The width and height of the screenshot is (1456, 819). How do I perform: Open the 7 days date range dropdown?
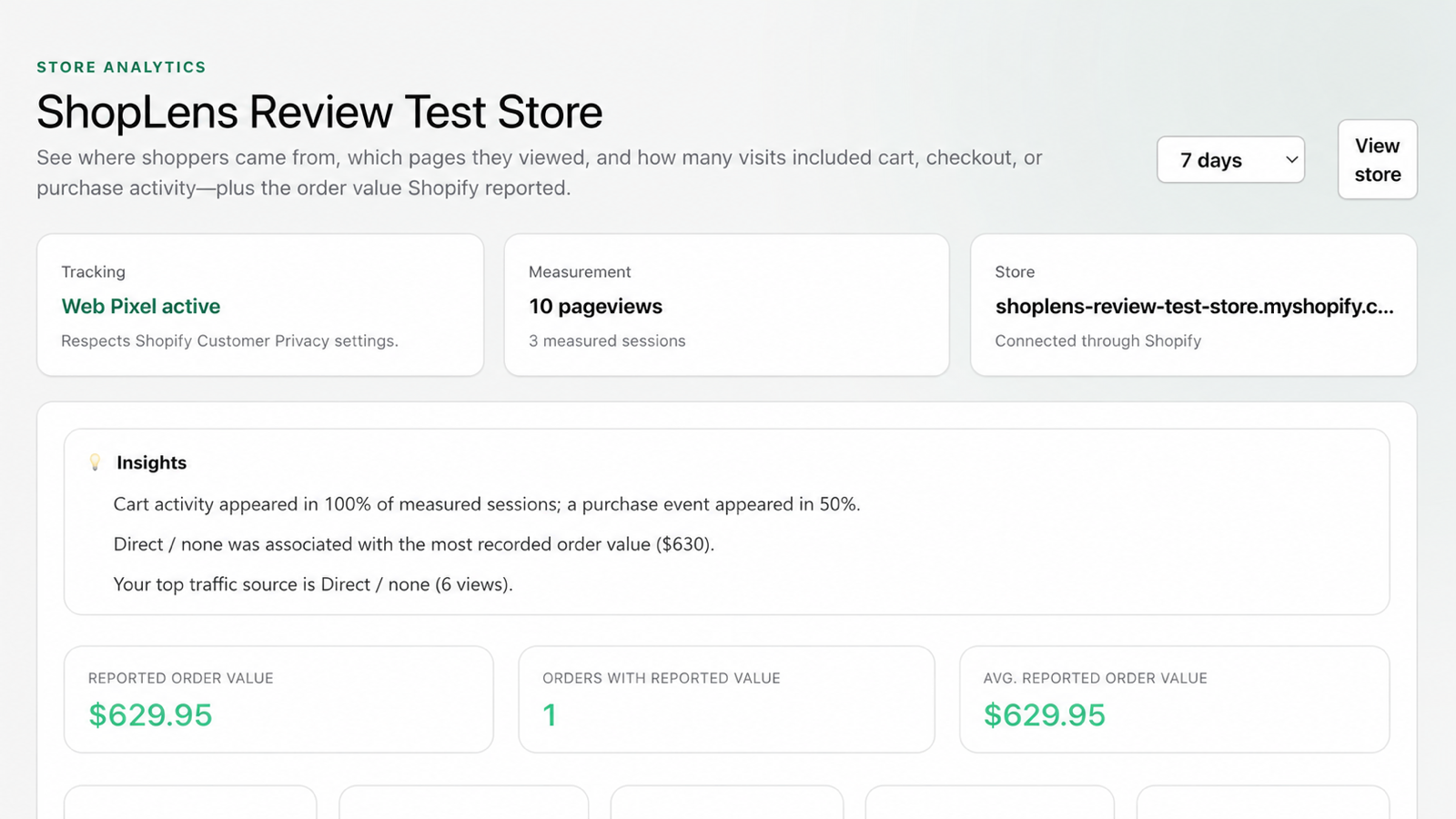pyautogui.click(x=1230, y=160)
